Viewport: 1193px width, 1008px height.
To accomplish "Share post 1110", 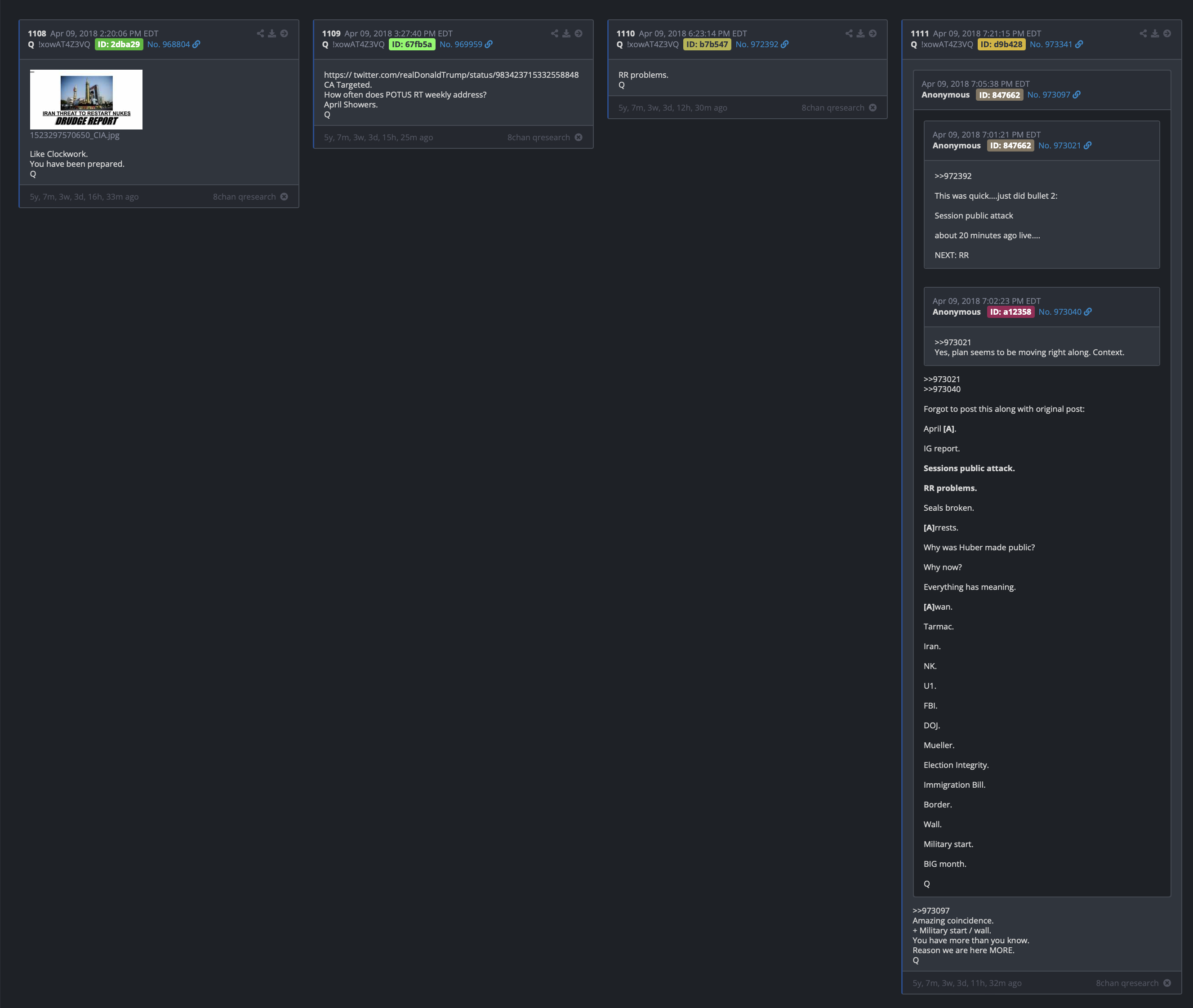I will 849,34.
